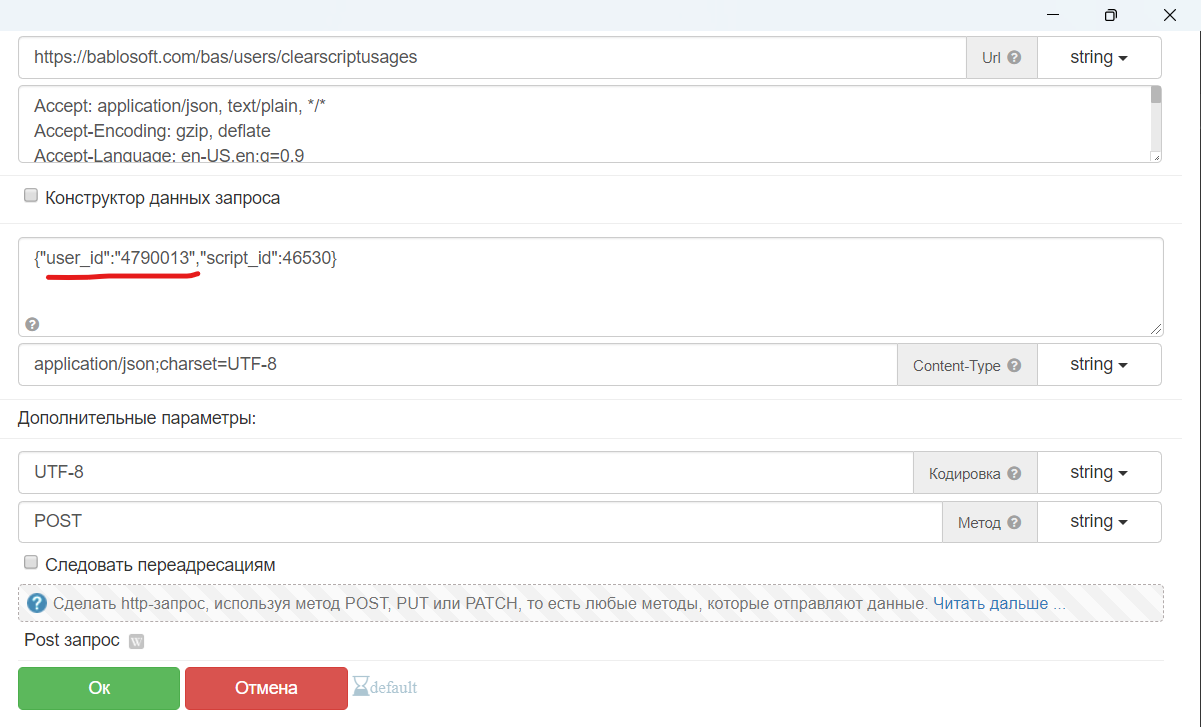Open the string dropdown for the Url field
Image resolution: width=1201 pixels, height=727 pixels.
(x=1099, y=58)
